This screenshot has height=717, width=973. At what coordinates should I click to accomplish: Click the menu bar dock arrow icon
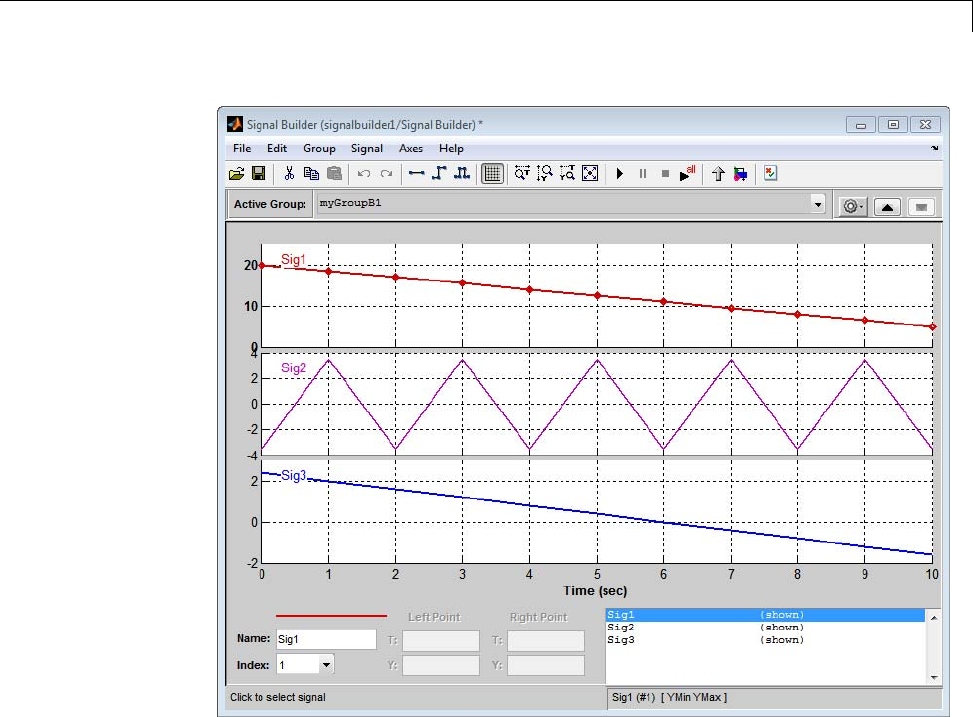point(935,148)
